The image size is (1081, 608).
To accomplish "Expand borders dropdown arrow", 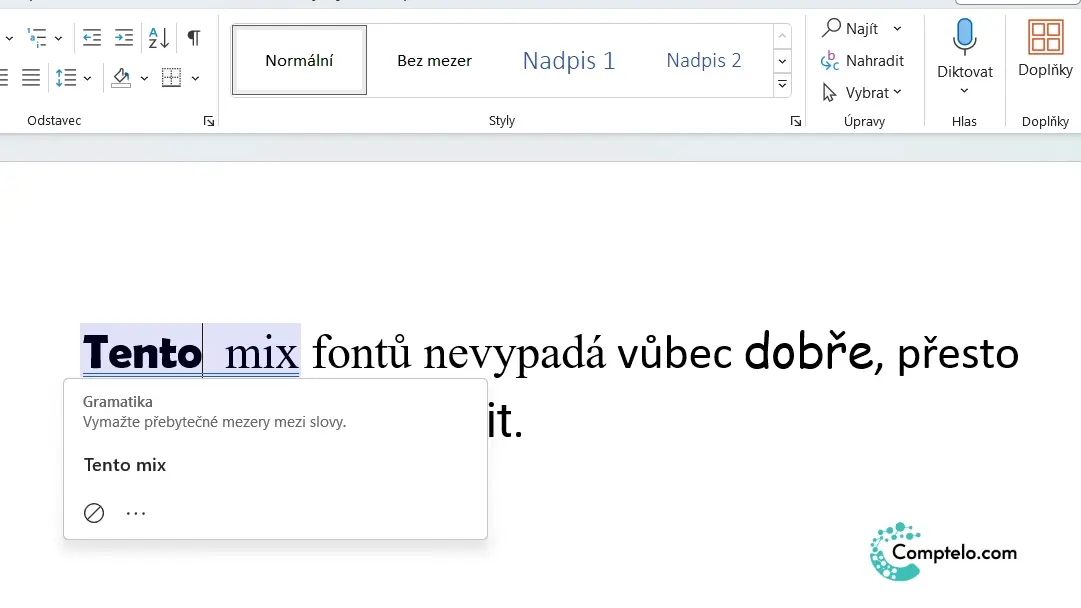I will point(196,78).
